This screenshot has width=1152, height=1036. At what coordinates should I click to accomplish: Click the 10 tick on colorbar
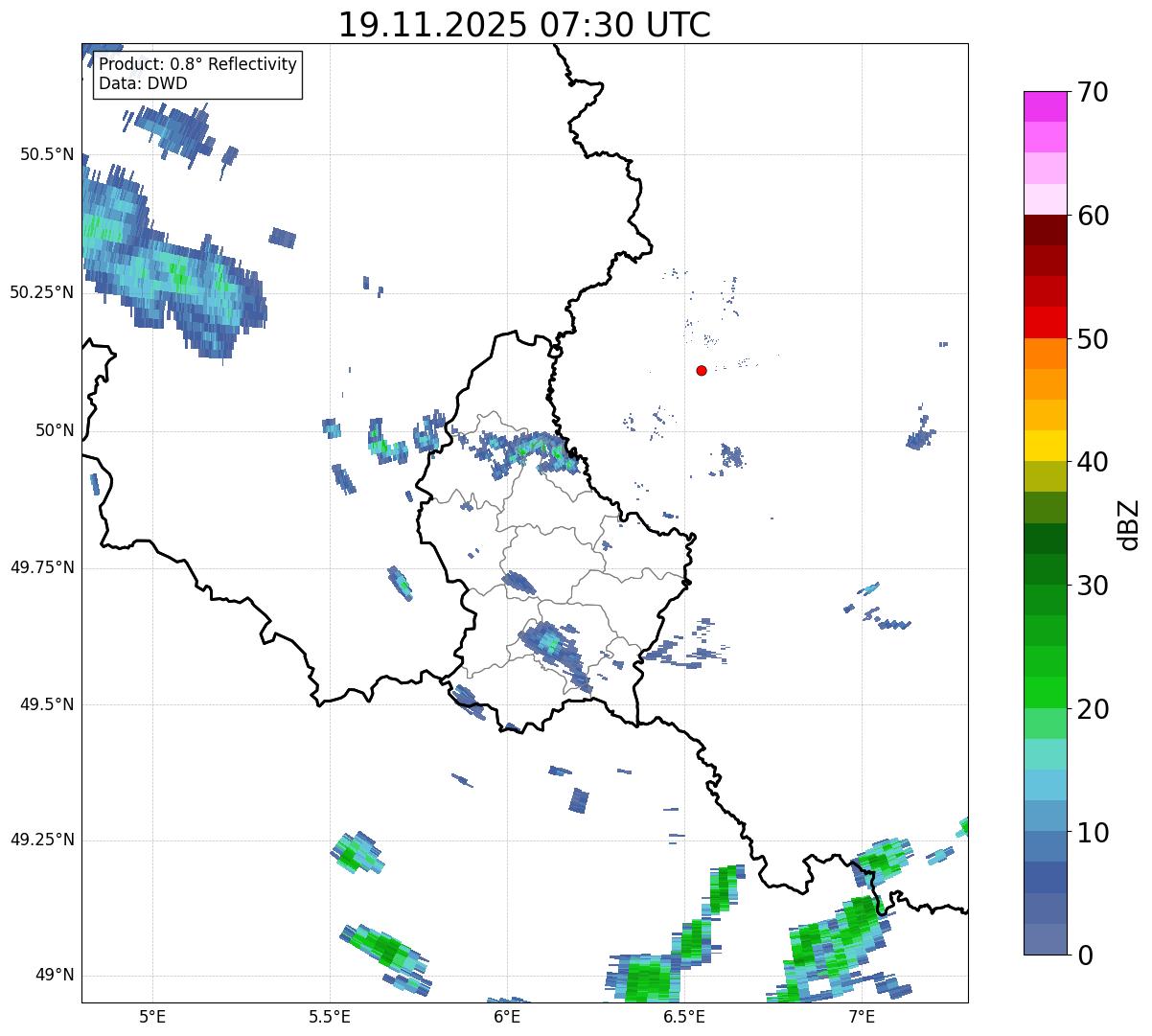click(x=1093, y=833)
